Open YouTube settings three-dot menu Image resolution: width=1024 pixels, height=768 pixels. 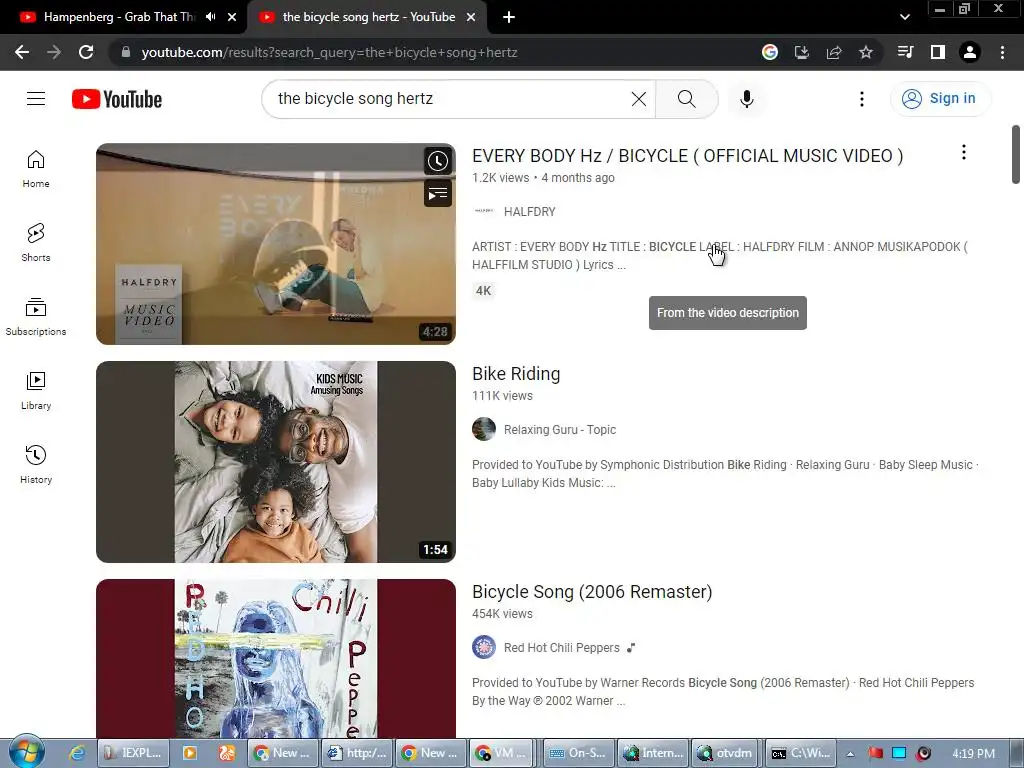(x=861, y=99)
